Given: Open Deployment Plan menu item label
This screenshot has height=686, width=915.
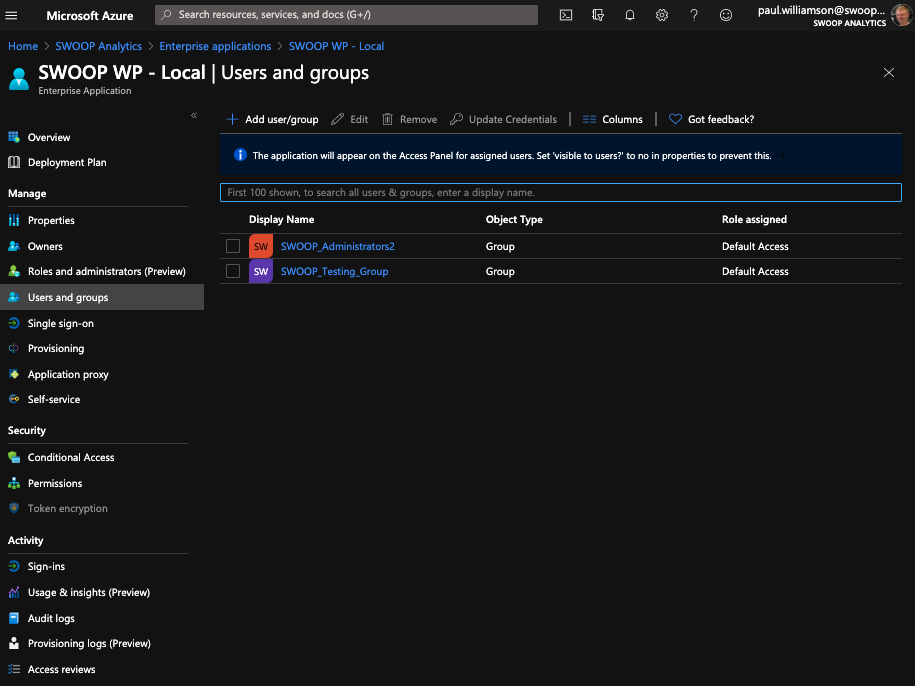Looking at the screenshot, I should 67,162.
